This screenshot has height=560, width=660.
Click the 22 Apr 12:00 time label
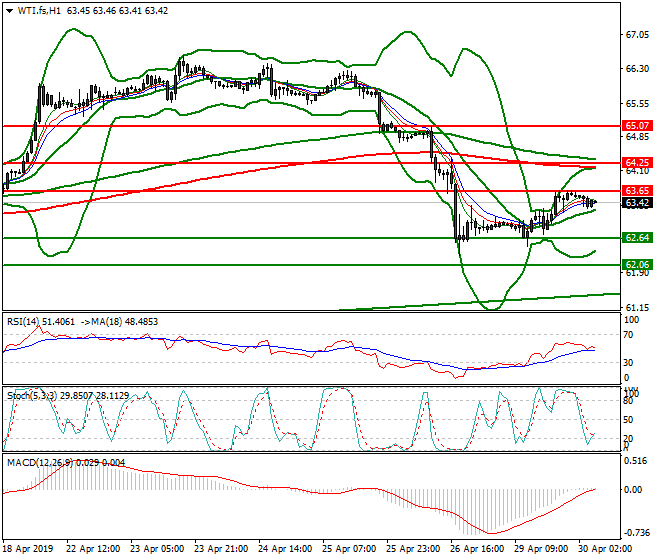click(x=93, y=549)
